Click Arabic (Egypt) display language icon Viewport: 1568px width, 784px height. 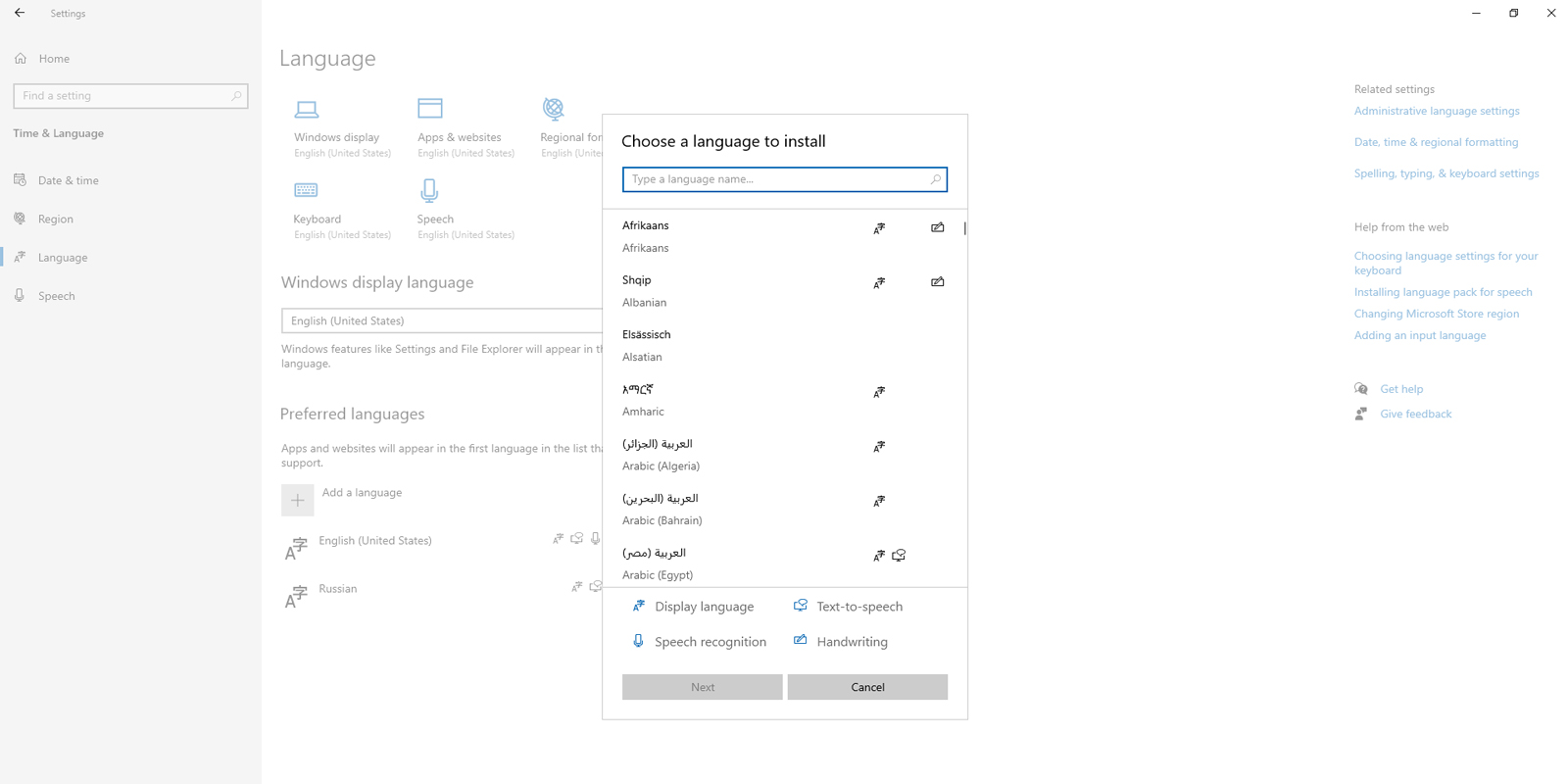[879, 556]
